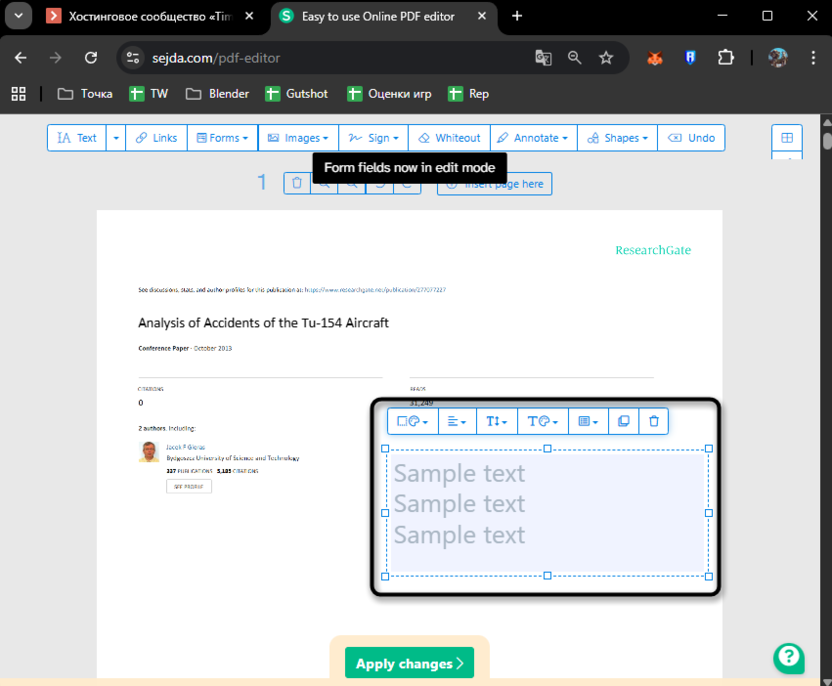
Task: Open the browser Extensions puzzle icon
Action: pos(725,58)
